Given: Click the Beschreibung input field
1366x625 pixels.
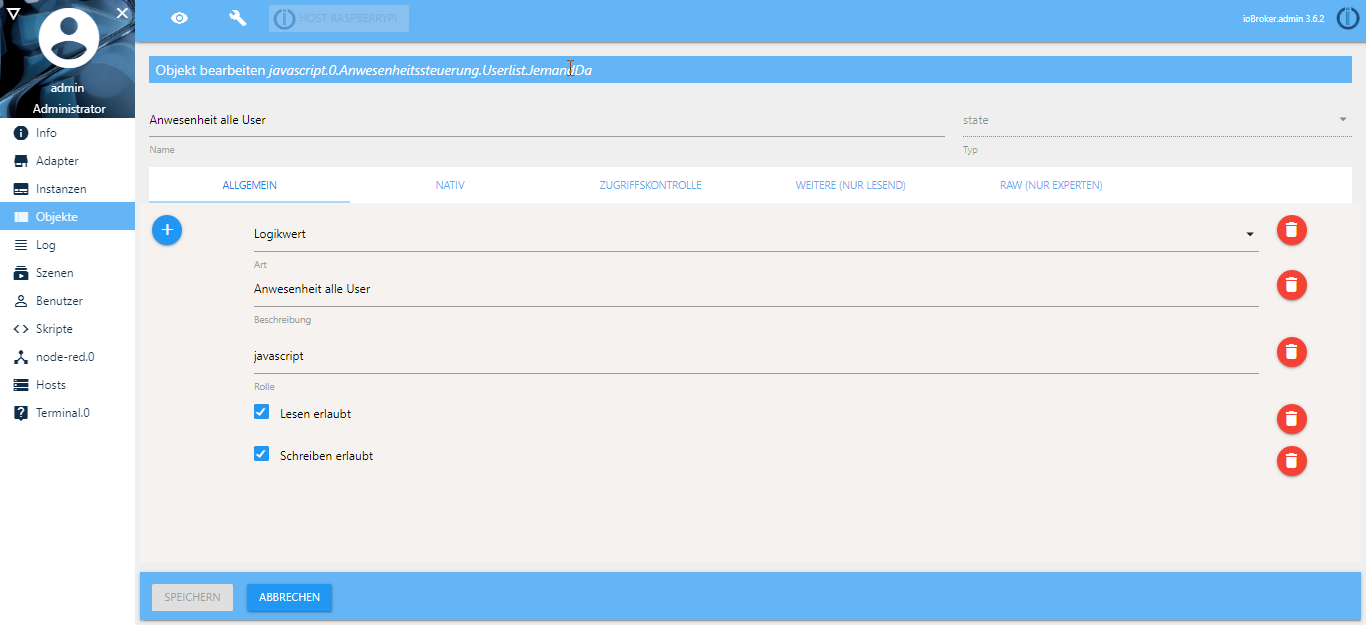Looking at the screenshot, I should tap(756, 289).
